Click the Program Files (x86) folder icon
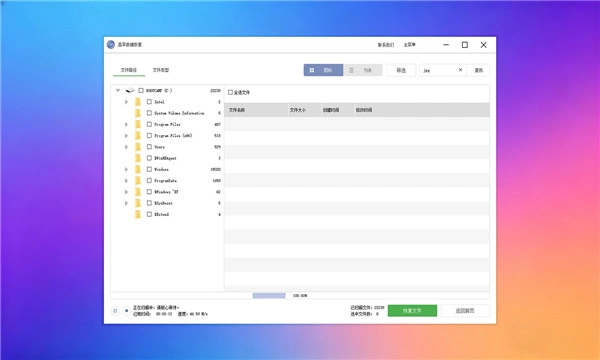The height and width of the screenshot is (360, 600). 138,135
